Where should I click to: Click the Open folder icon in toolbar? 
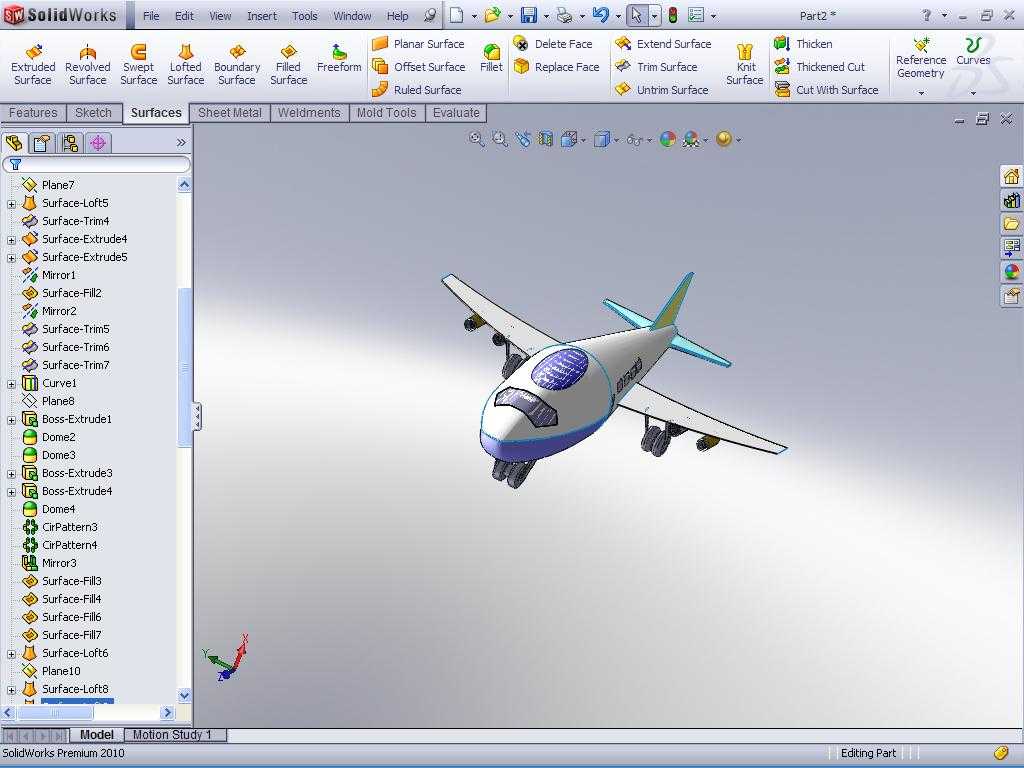point(492,16)
